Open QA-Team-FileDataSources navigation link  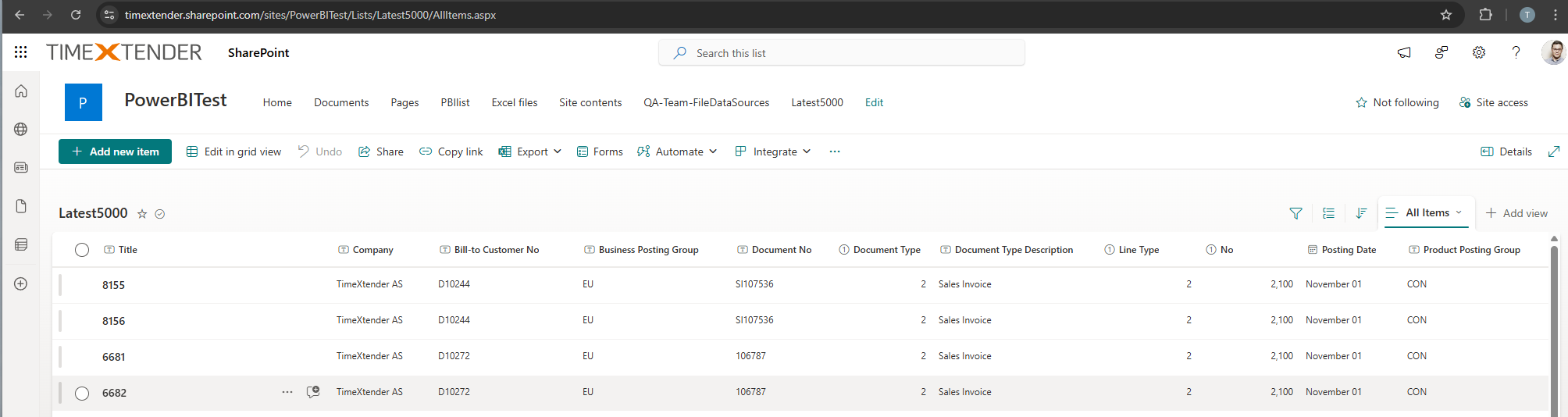click(706, 102)
